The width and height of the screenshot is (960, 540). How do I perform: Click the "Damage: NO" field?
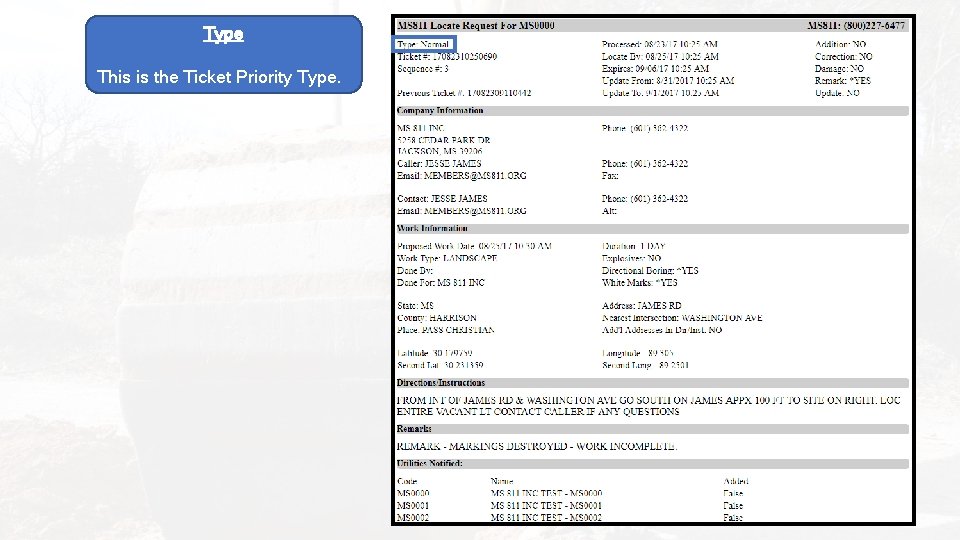[839, 69]
